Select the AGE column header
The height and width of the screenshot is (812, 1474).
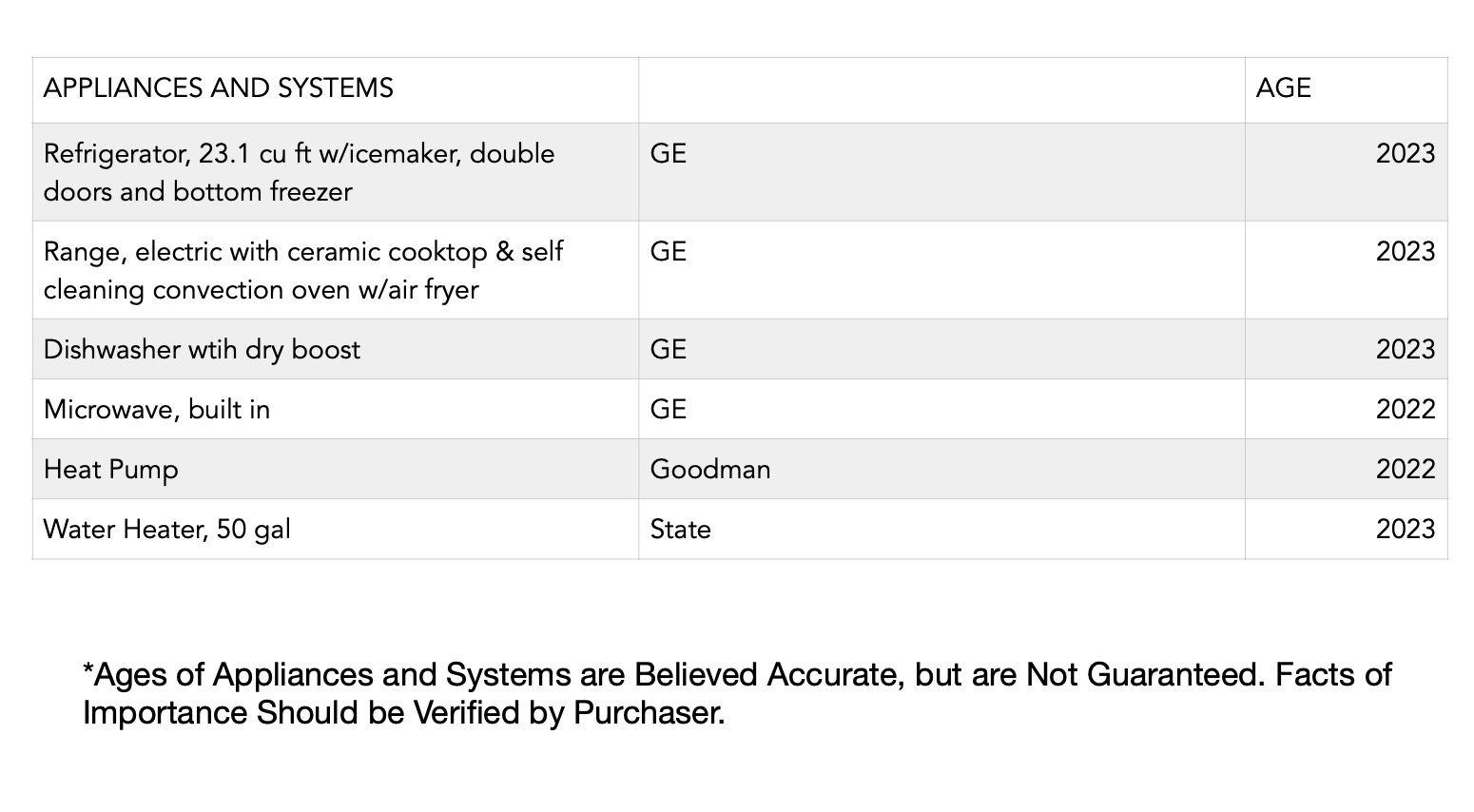pos(1283,88)
